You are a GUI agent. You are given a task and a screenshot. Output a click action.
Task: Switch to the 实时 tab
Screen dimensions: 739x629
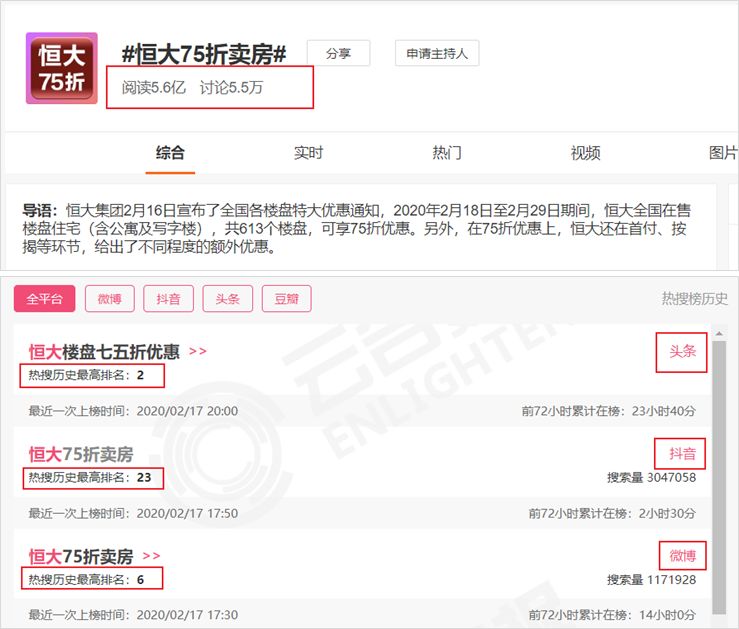pos(308,153)
